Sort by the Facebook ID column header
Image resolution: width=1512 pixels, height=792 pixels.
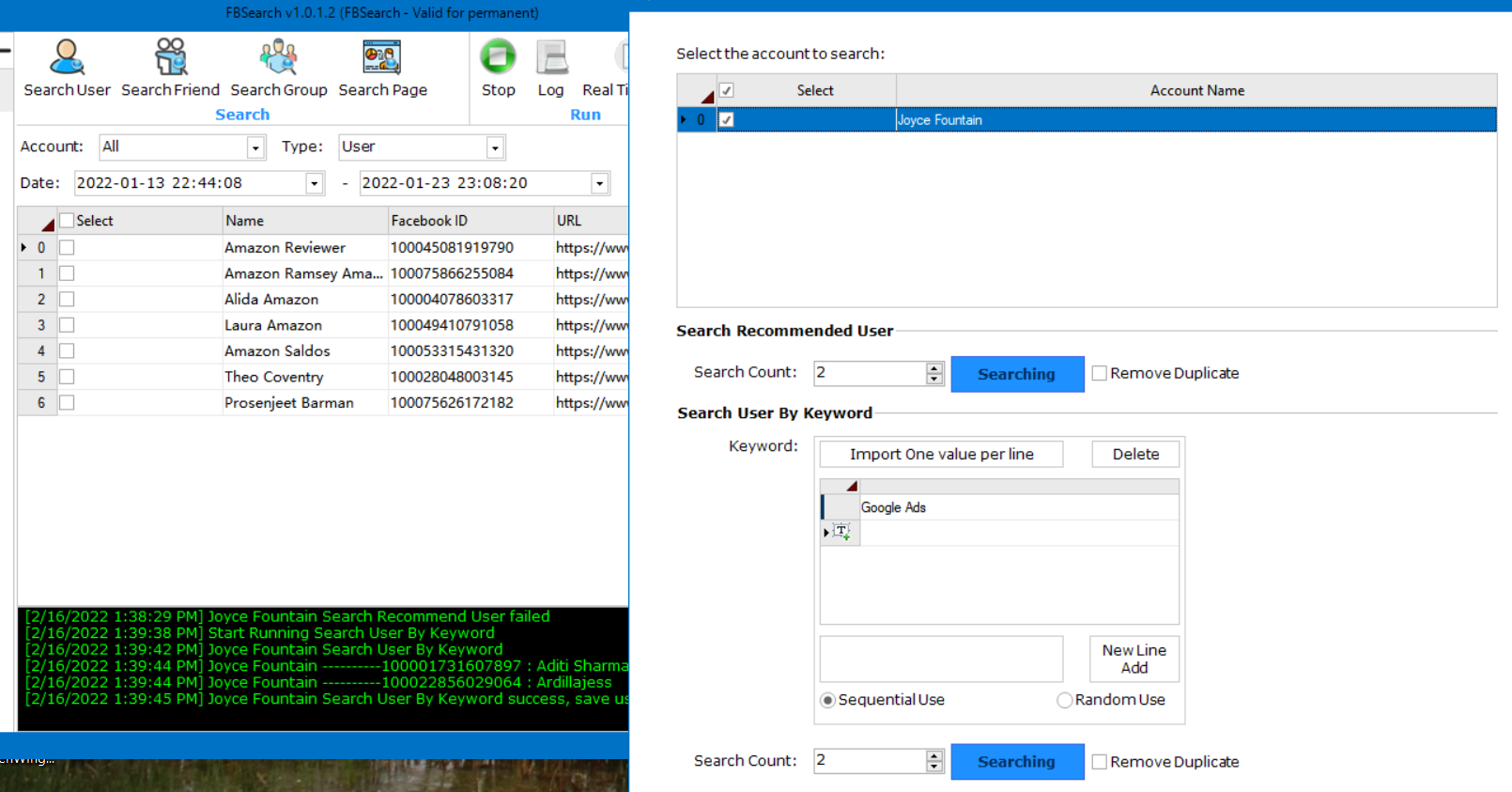(470, 221)
